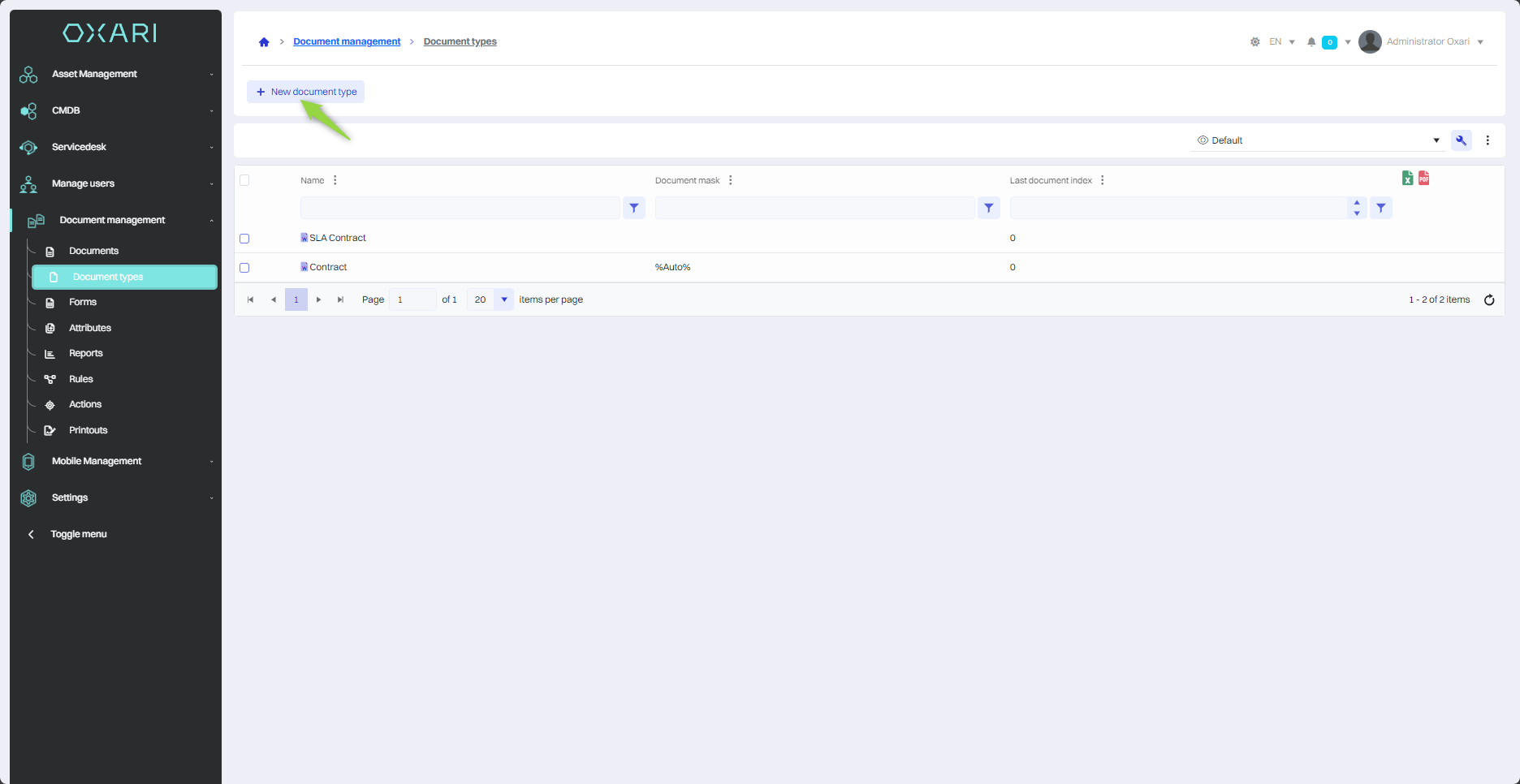Viewport: 1520px width, 784px height.
Task: Open Document mask column options menu
Action: 731,180
